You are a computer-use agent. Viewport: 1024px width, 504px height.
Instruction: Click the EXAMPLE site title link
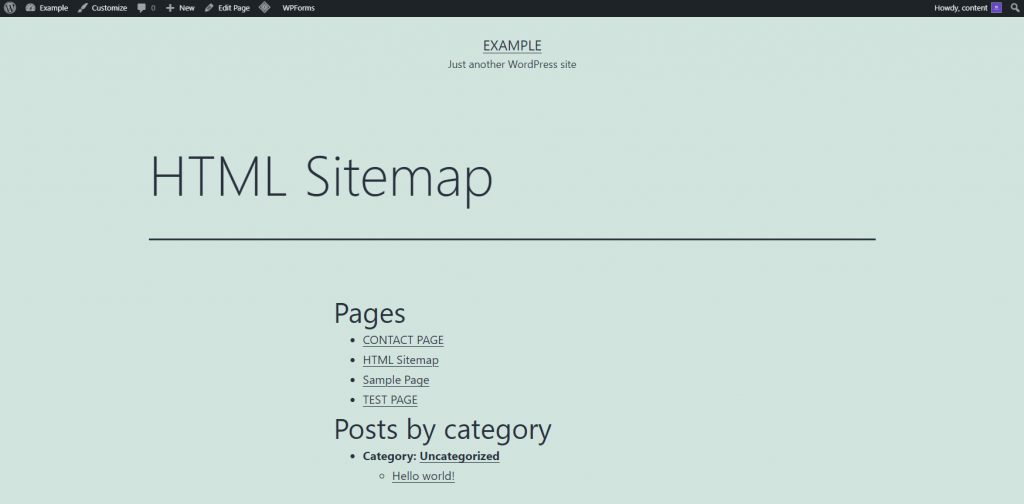[512, 46]
